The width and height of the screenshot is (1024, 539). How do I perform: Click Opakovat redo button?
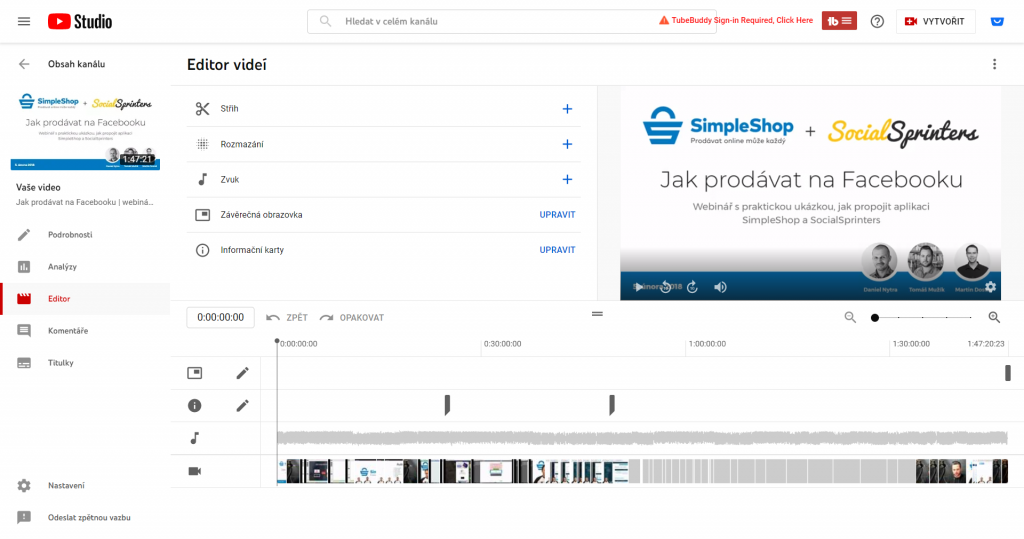pyautogui.click(x=351, y=318)
